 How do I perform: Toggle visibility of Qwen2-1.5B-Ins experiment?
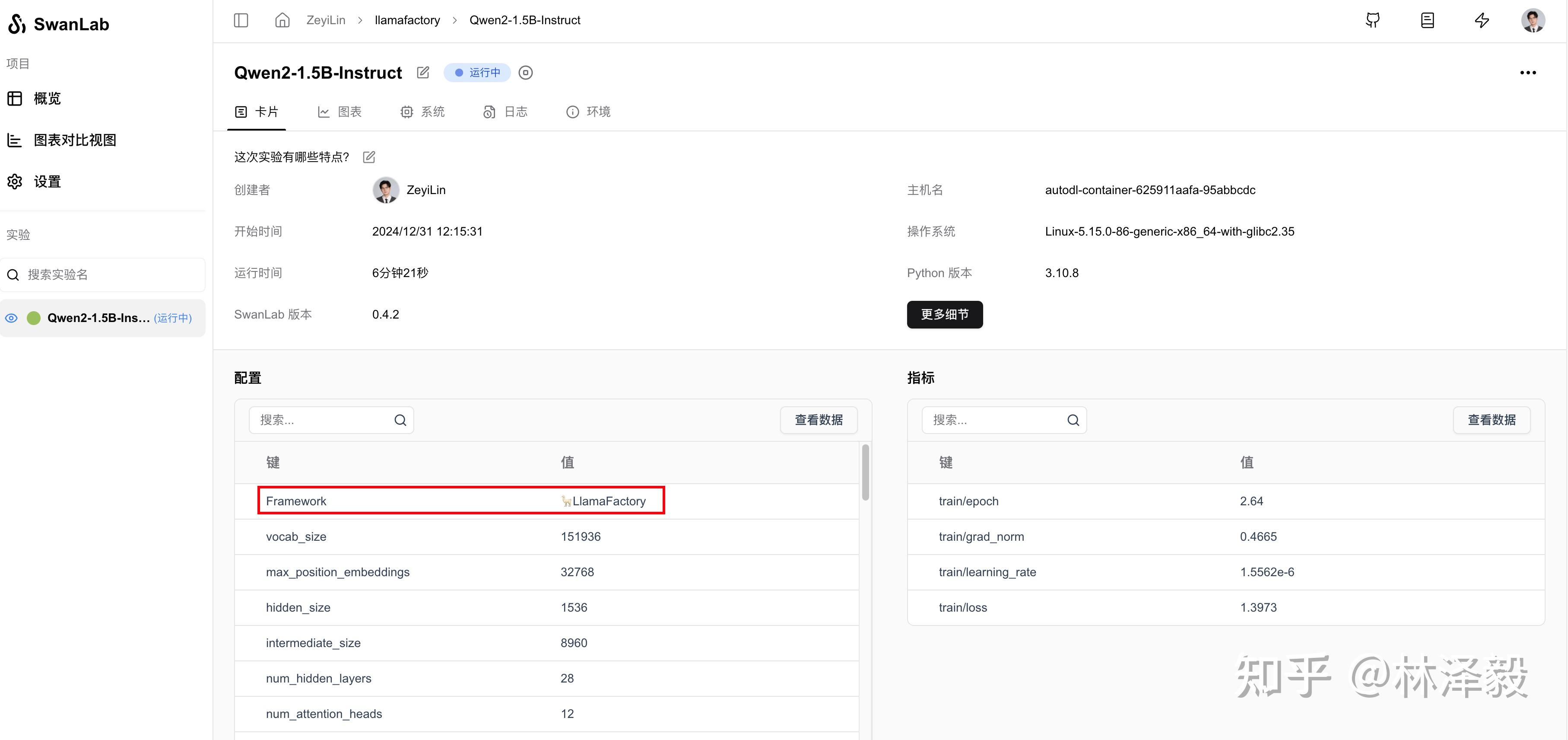pos(12,318)
